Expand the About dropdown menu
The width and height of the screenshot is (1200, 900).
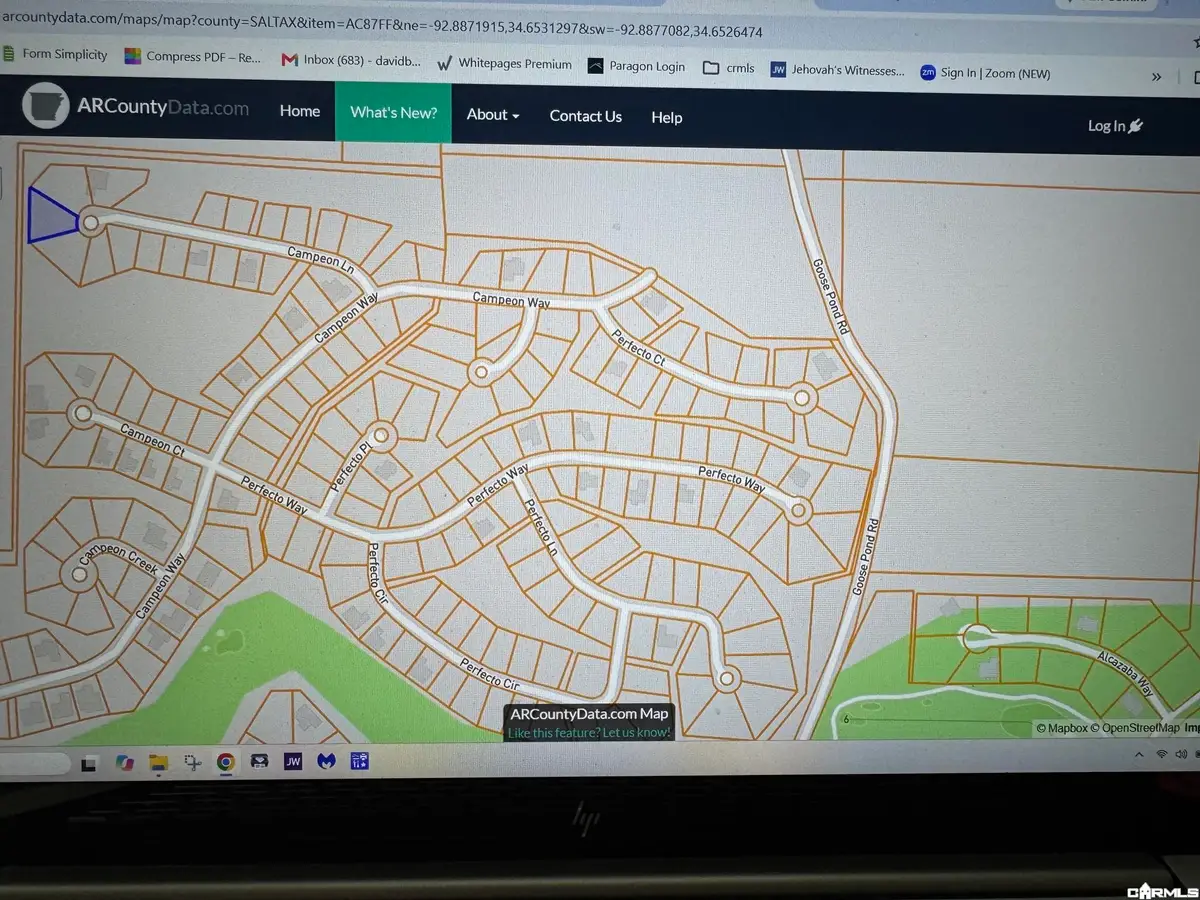point(493,114)
